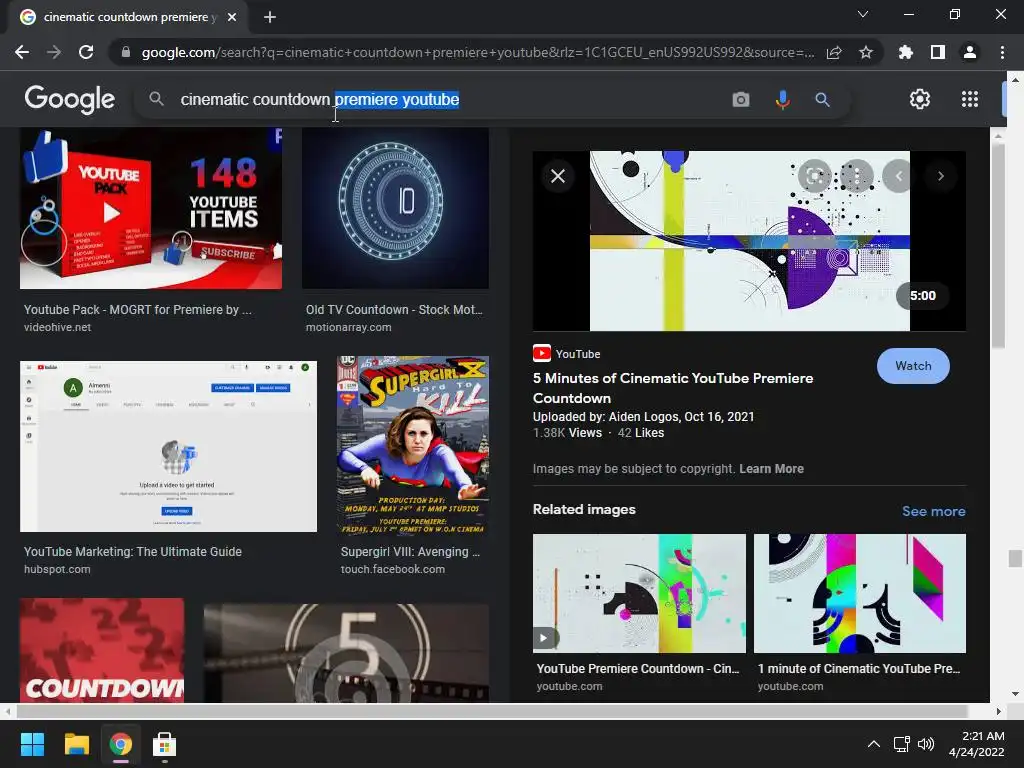This screenshot has height=768, width=1024.
Task: Open the Google apps grid
Action: tap(970, 99)
